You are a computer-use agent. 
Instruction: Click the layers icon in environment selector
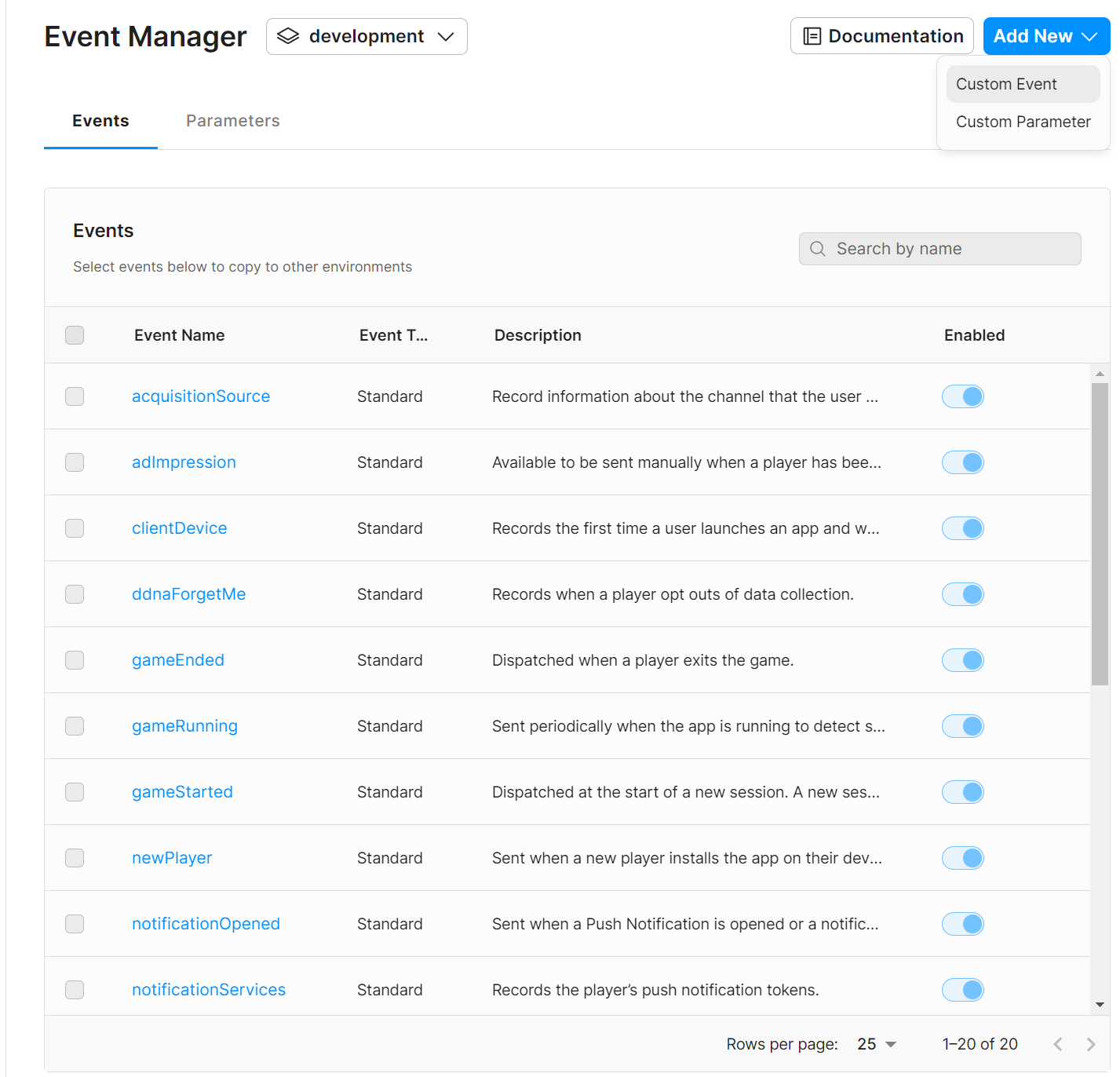[x=288, y=36]
